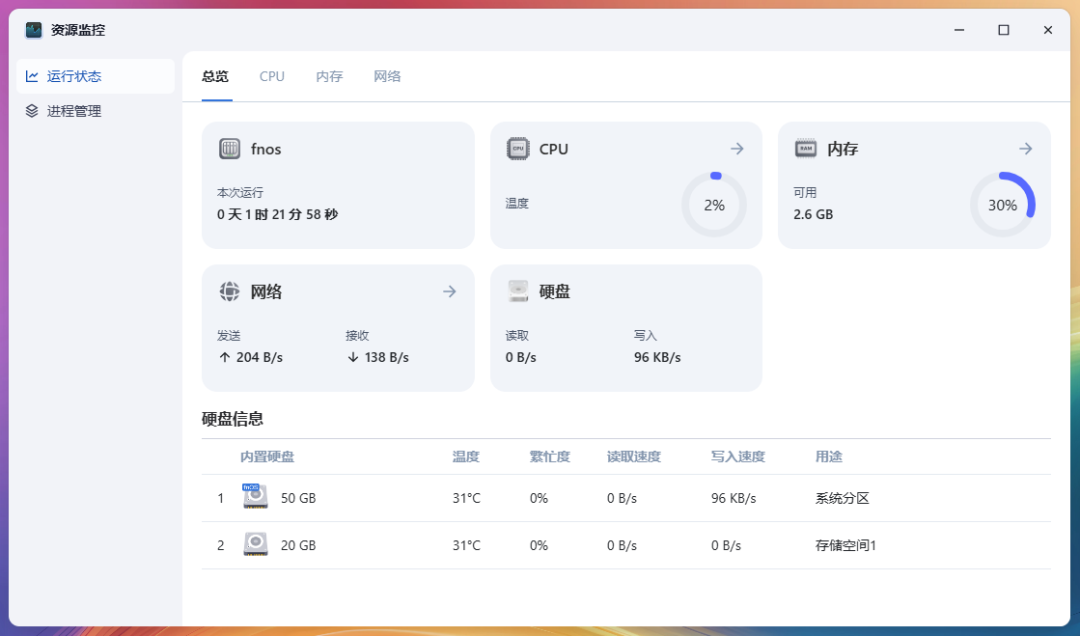The width and height of the screenshot is (1080, 636).
Task: Click the 内置硬盘 column header
Action: pyautogui.click(x=267, y=457)
